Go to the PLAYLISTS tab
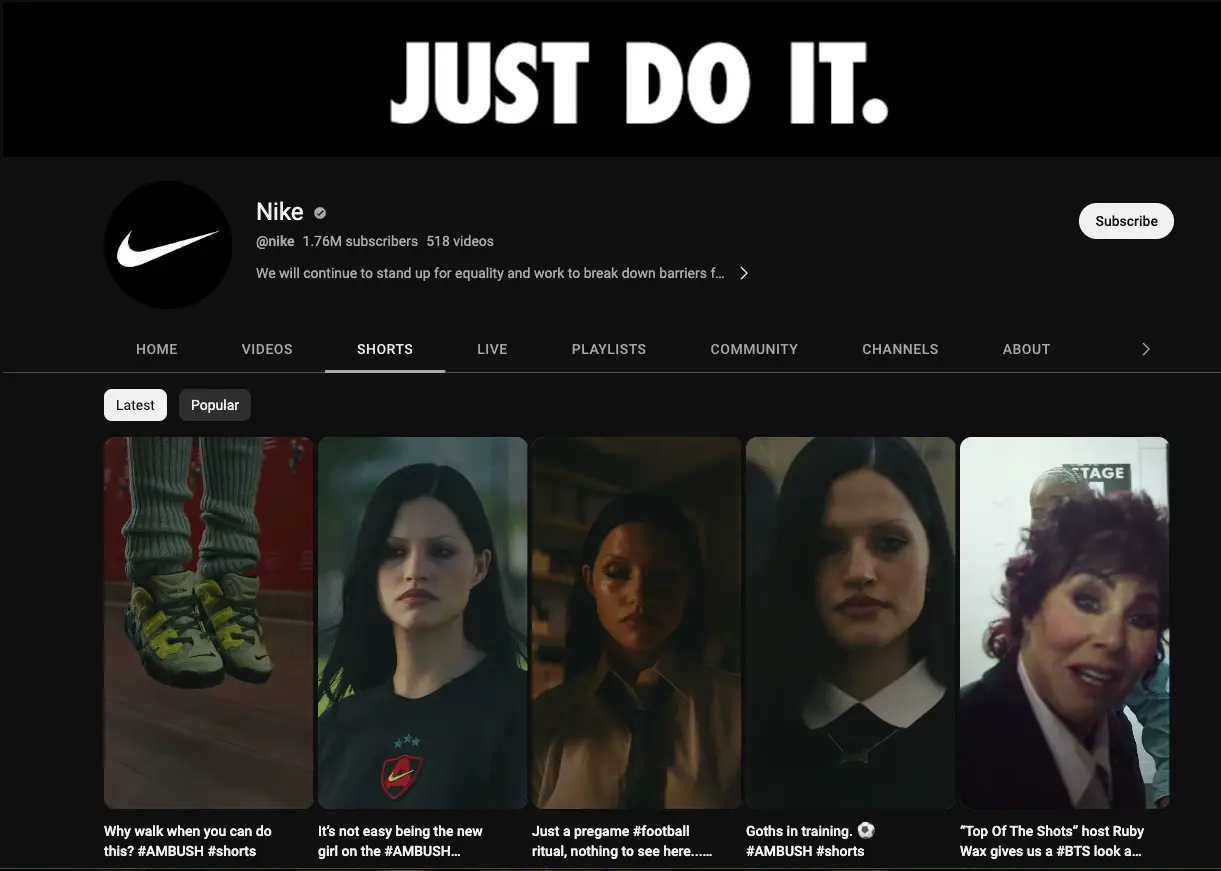This screenshot has height=871, width=1221. (x=609, y=349)
